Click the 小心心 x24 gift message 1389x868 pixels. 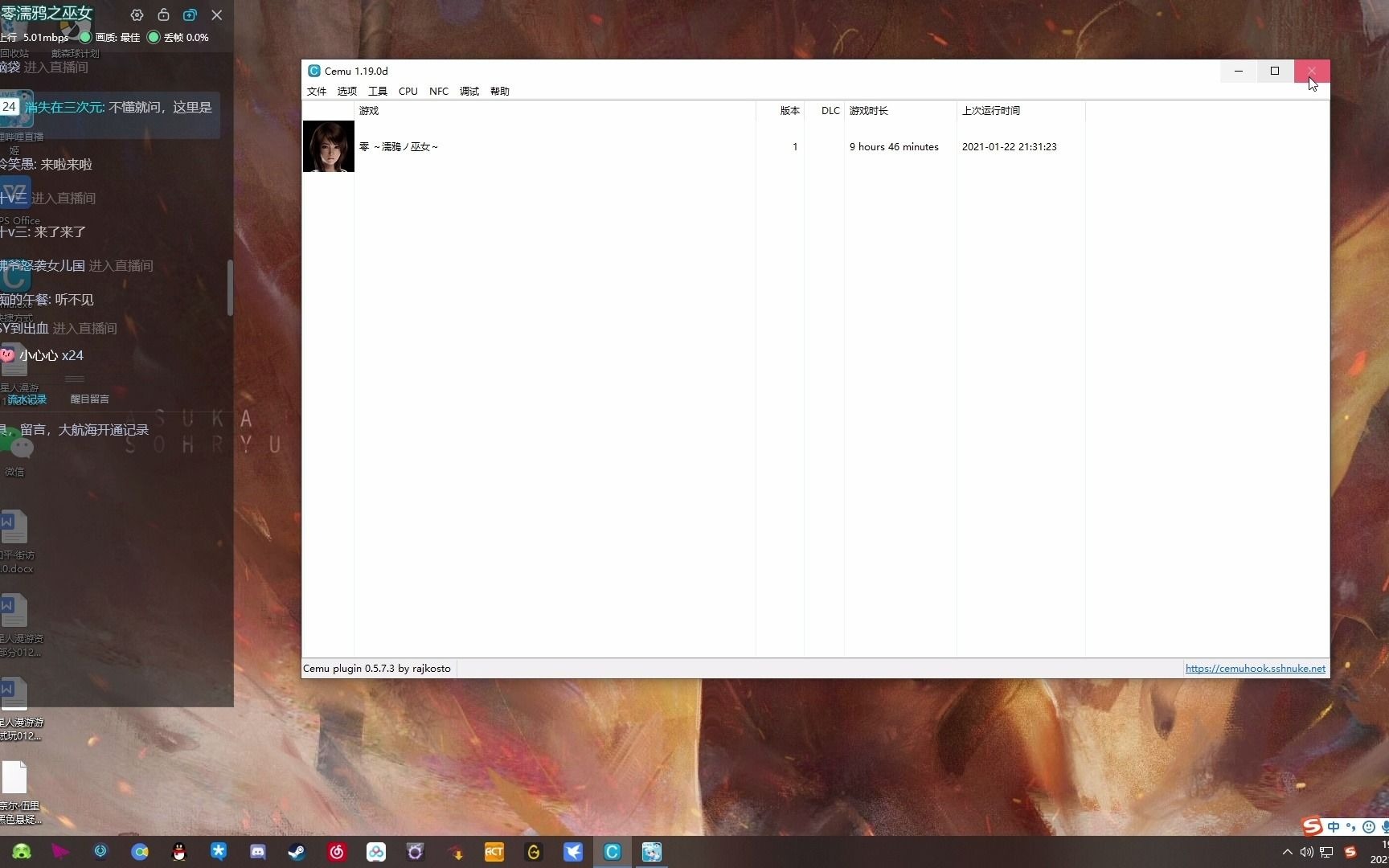click(x=43, y=355)
